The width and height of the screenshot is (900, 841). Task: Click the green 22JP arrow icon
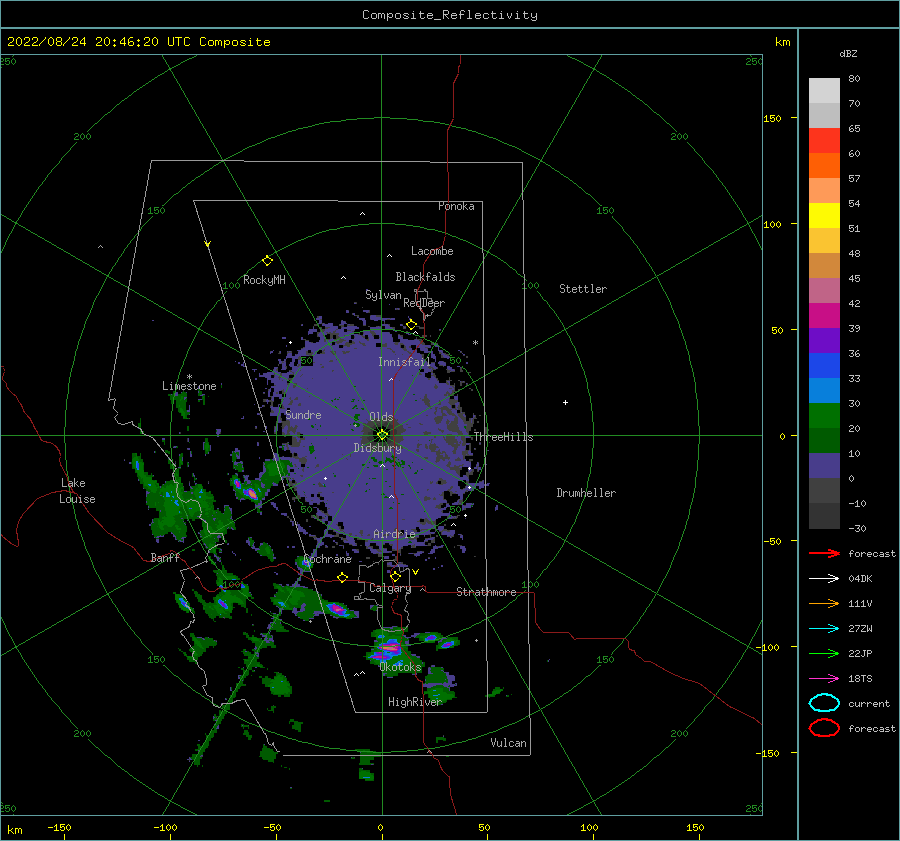pos(824,653)
